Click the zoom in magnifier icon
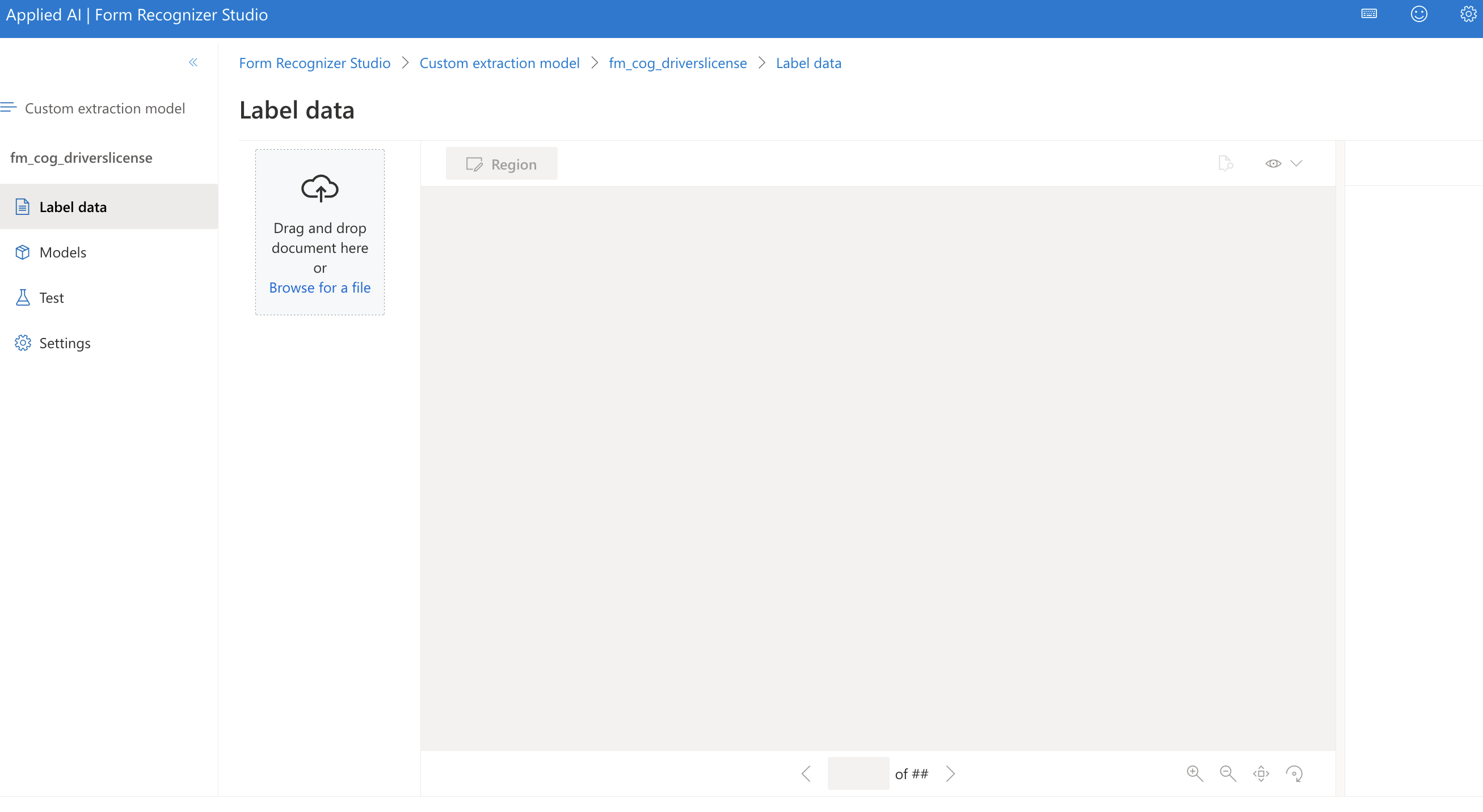This screenshot has width=1483, height=812. point(1195,773)
